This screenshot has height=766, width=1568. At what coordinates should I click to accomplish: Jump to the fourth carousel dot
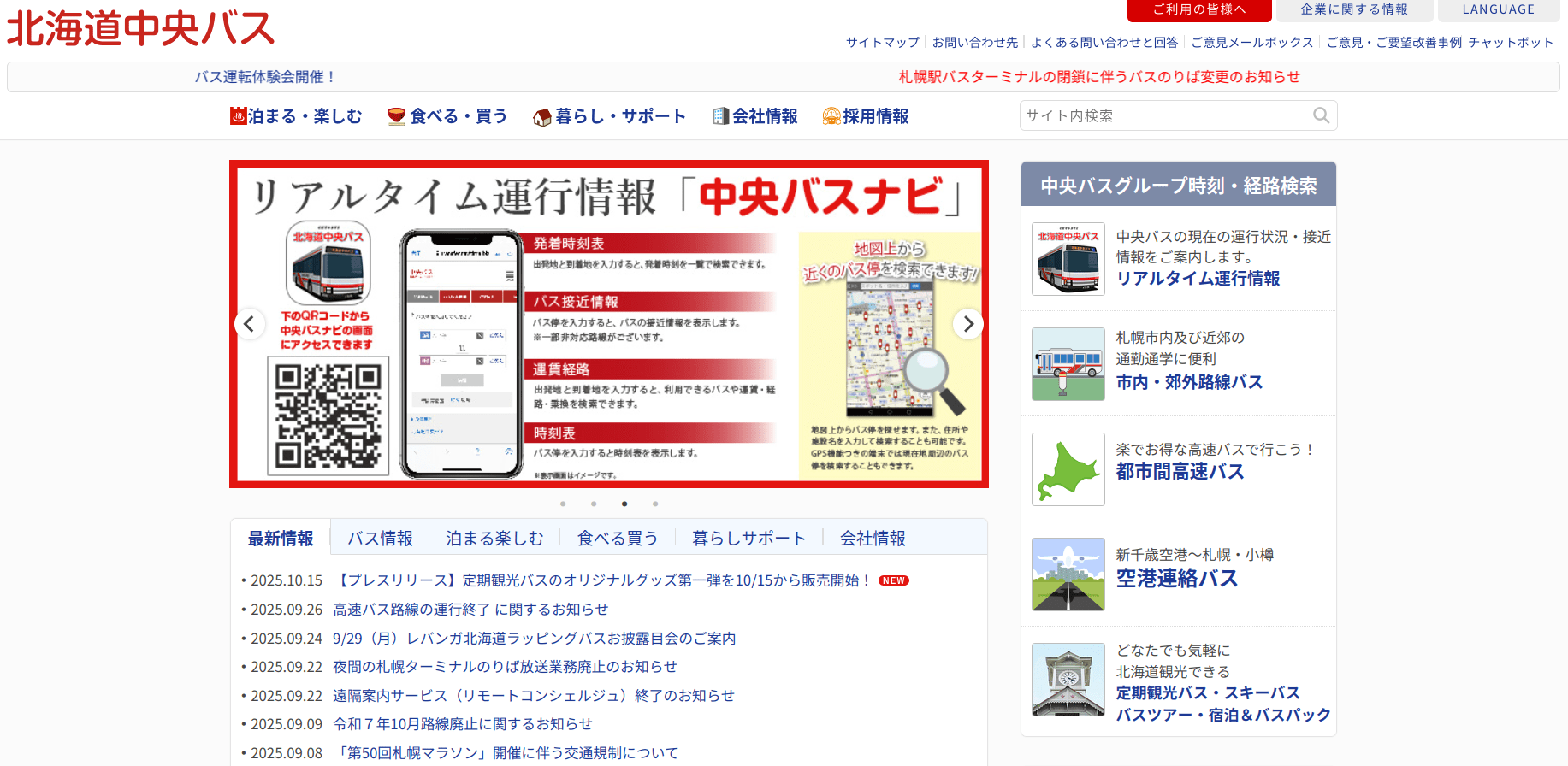[655, 504]
